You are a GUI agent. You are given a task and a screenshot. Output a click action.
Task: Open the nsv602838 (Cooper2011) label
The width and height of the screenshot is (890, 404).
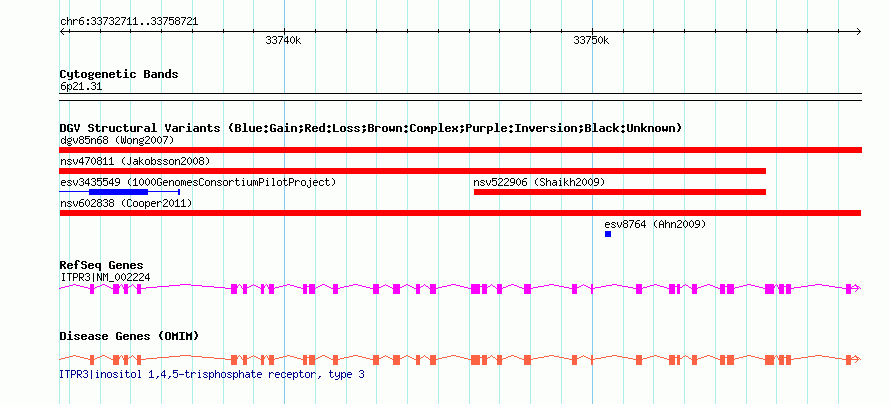[x=126, y=203]
